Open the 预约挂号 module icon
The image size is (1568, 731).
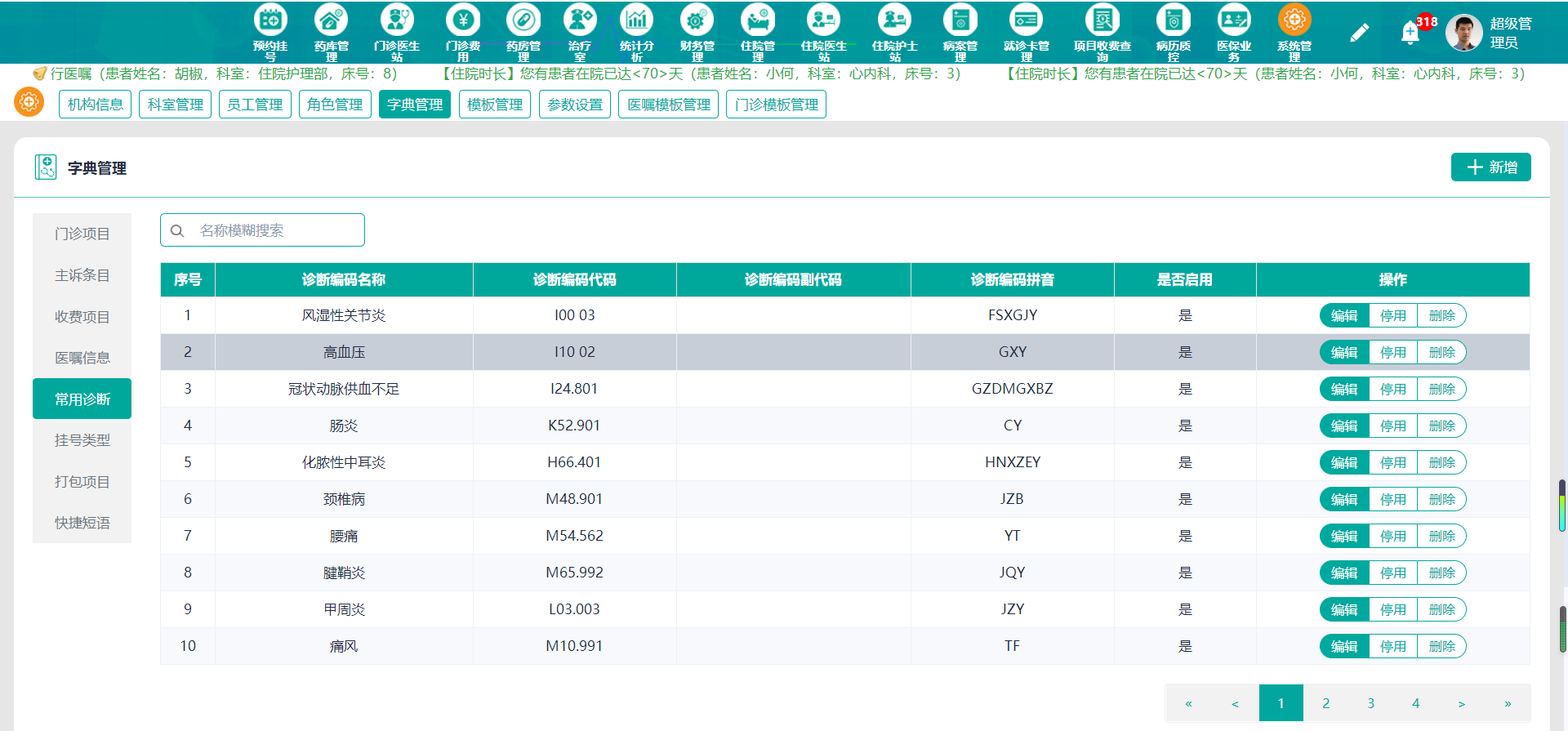270,20
